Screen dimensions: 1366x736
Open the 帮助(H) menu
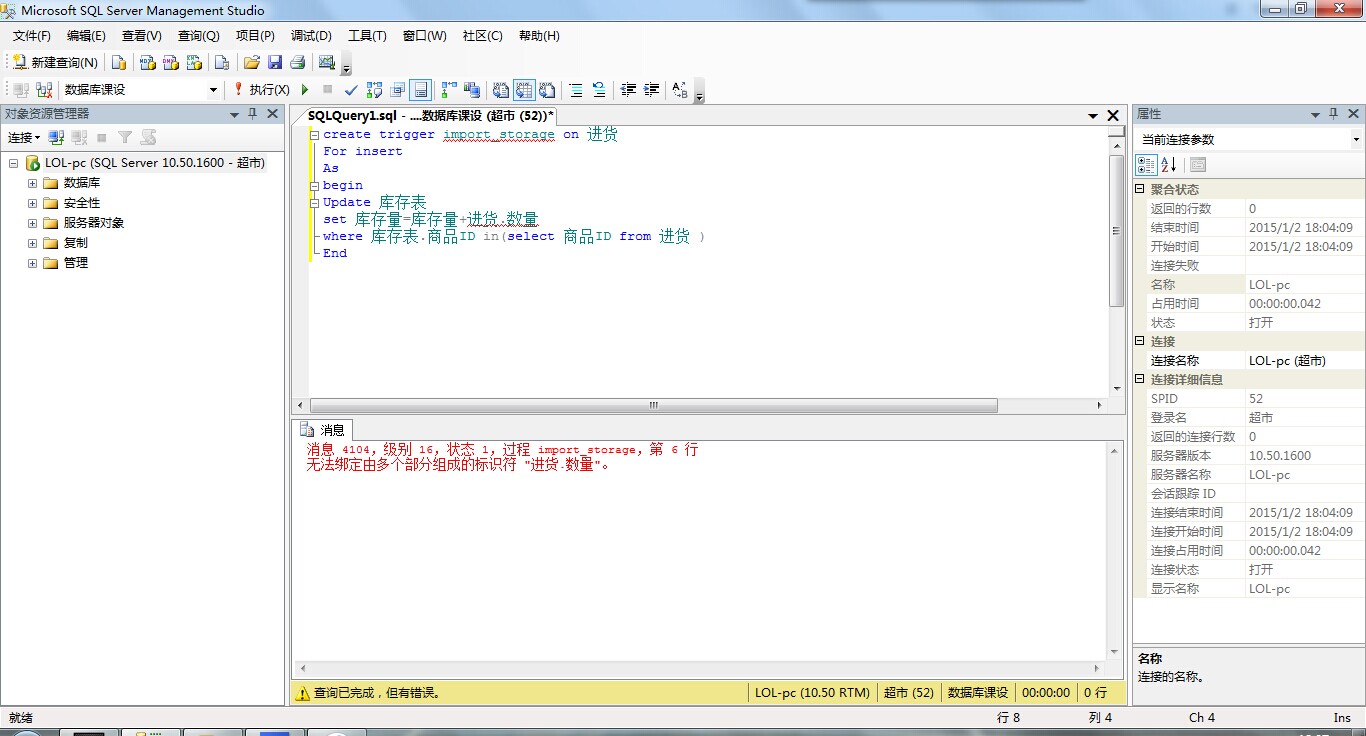click(539, 36)
